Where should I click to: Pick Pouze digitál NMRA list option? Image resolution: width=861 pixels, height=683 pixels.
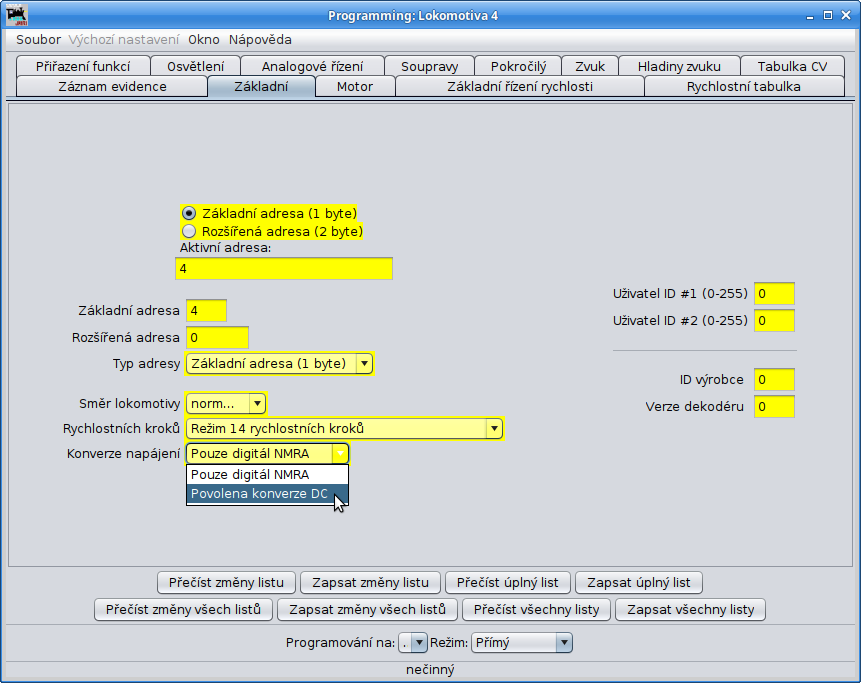tap(267, 474)
